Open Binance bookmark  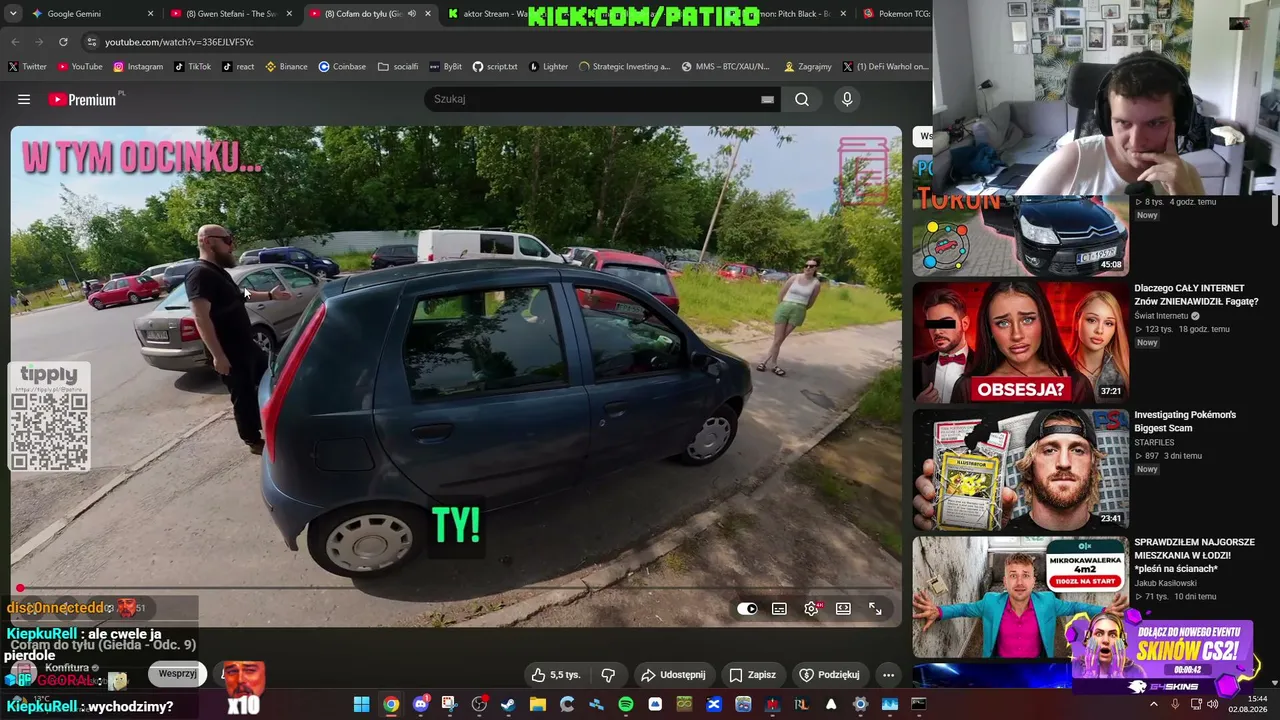pyautogui.click(x=287, y=67)
